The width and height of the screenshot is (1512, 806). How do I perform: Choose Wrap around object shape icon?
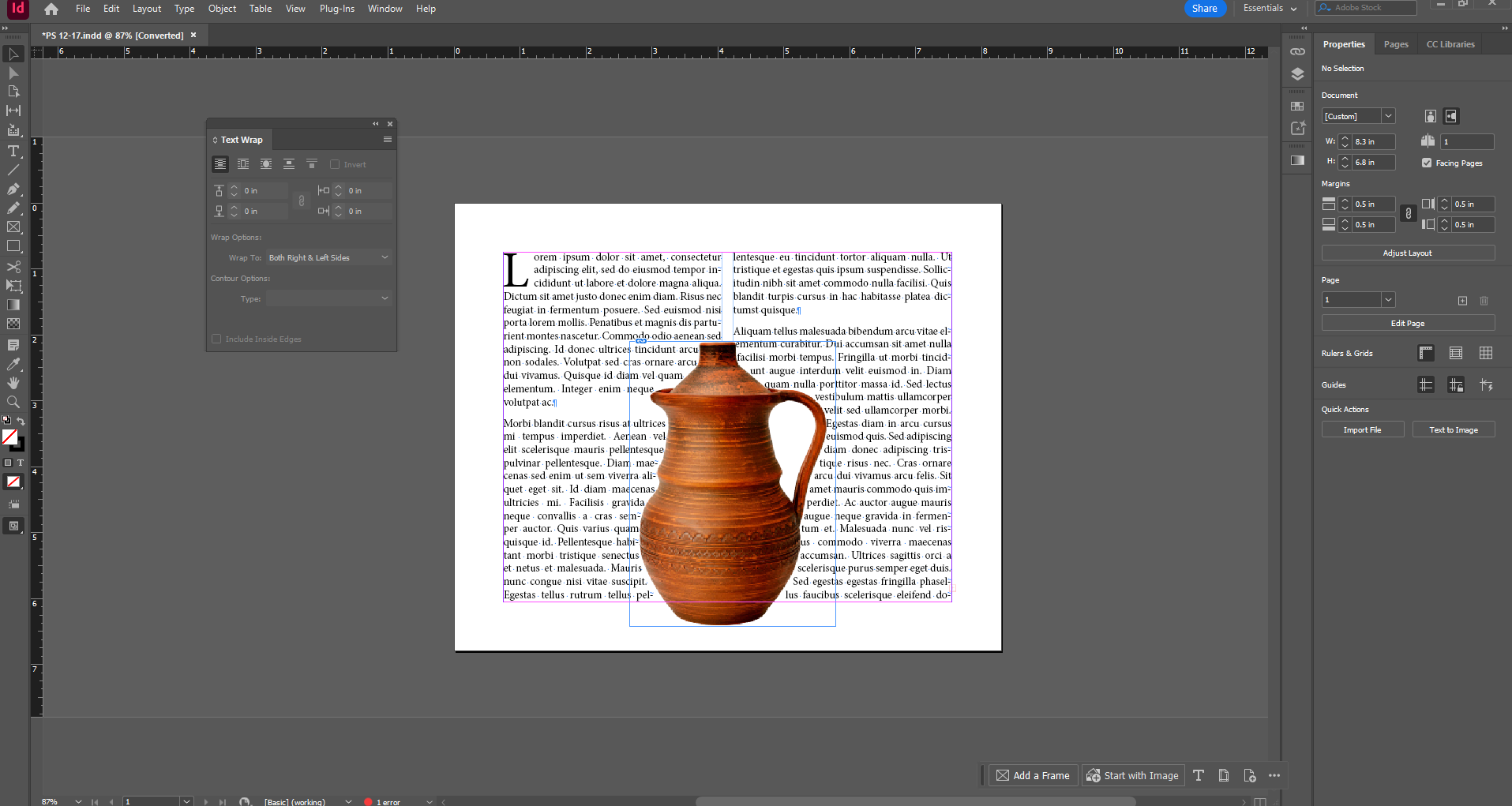tap(266, 164)
